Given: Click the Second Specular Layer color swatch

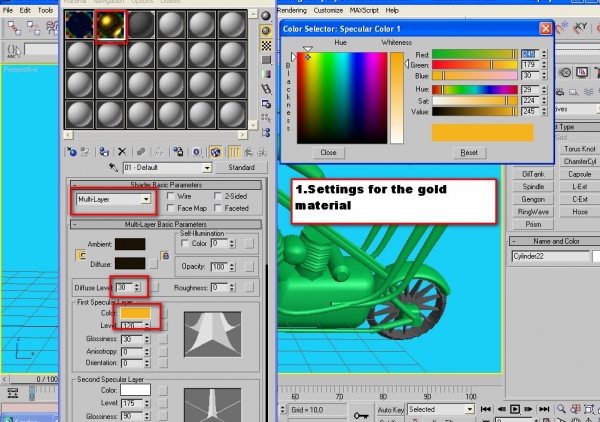Looking at the screenshot, I should click(x=135, y=390).
